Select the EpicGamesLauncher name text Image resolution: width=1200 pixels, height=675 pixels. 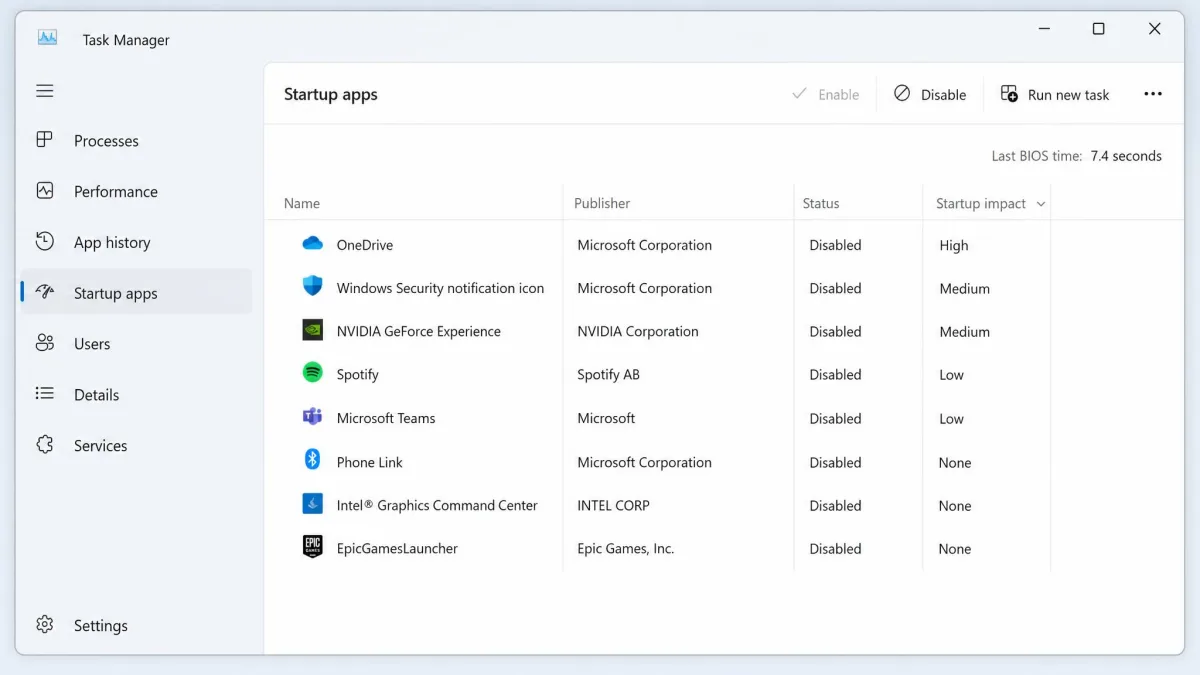[397, 548]
